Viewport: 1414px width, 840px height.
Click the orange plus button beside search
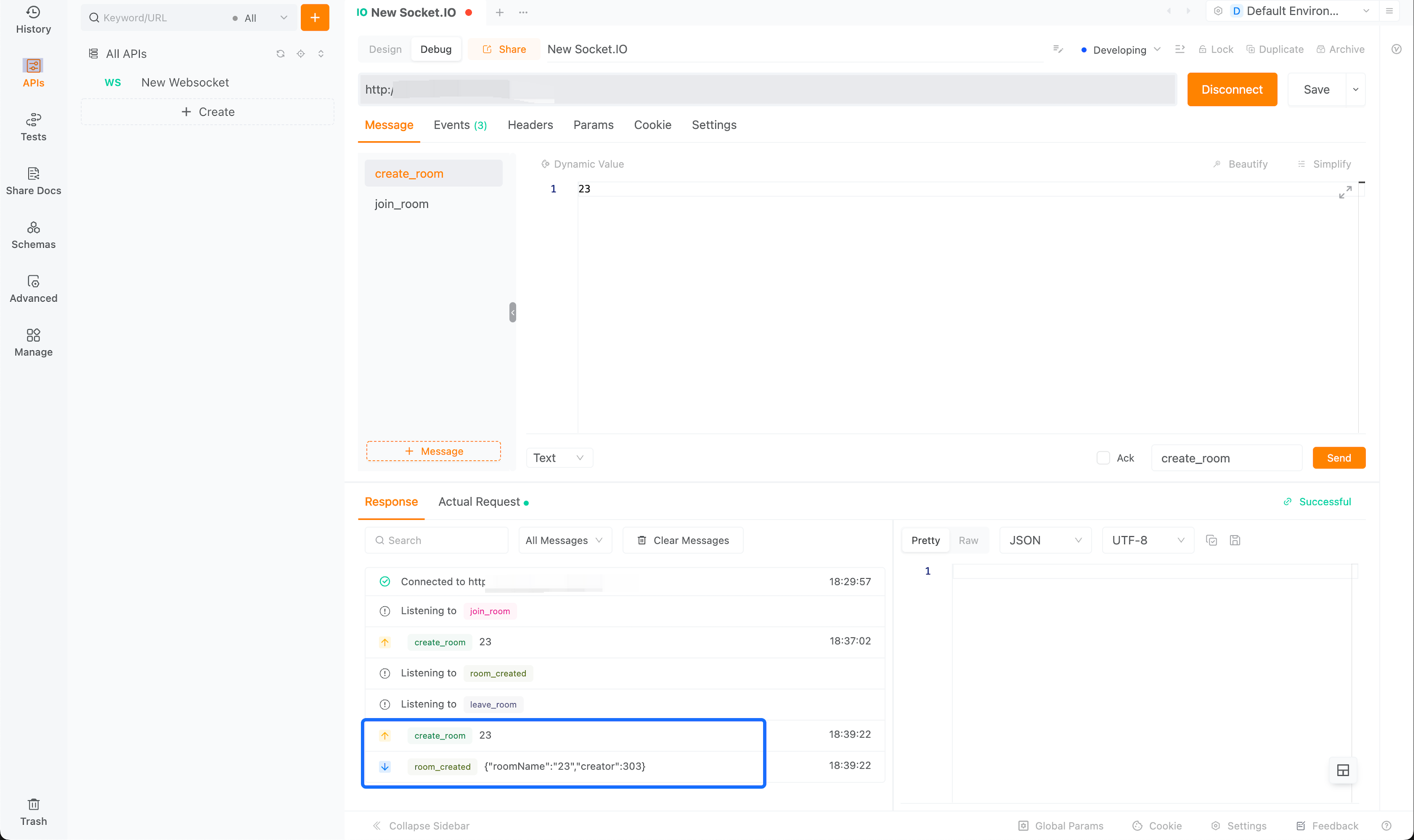tap(315, 18)
